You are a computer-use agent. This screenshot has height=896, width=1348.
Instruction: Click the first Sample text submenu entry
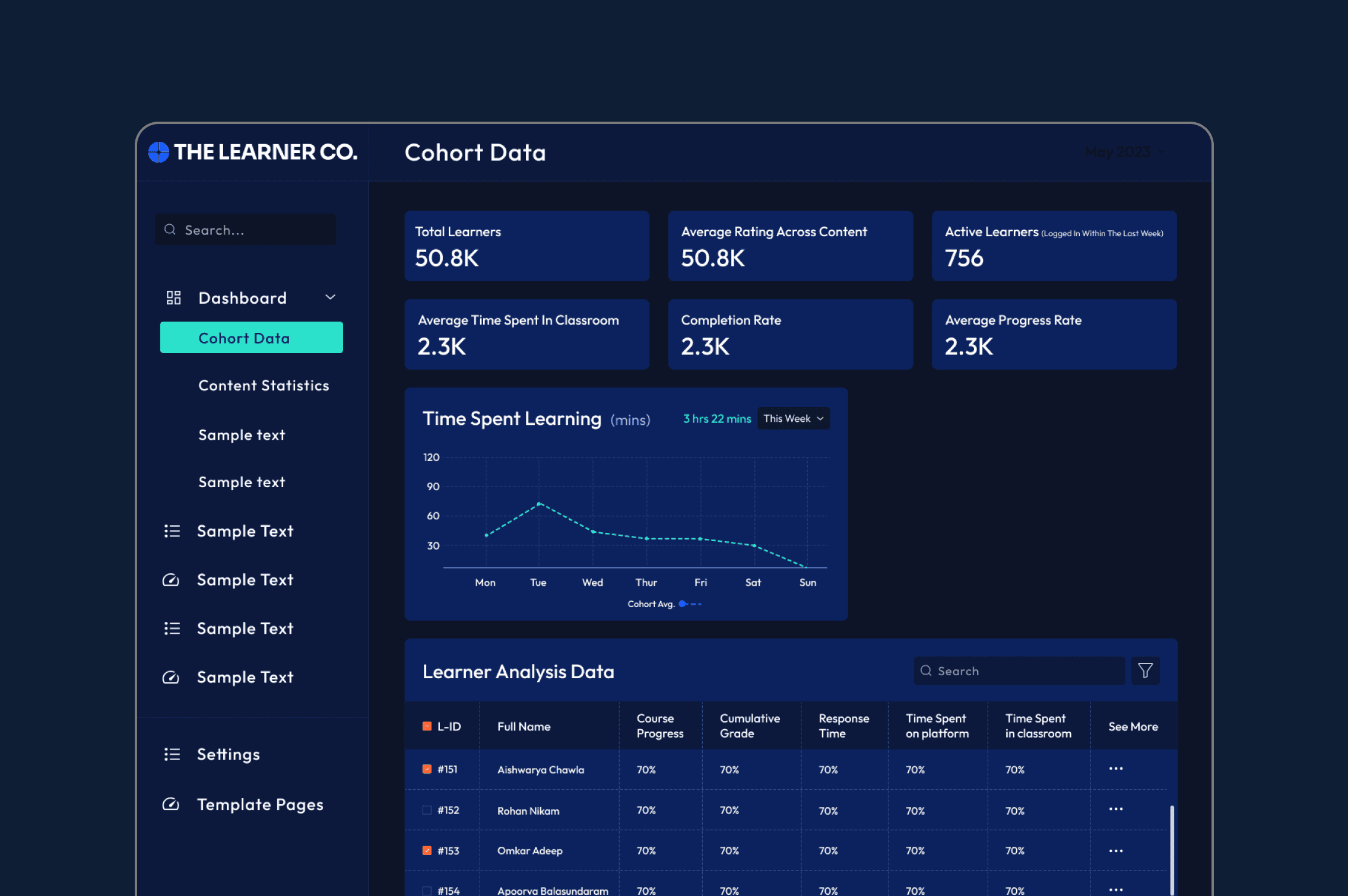click(242, 435)
